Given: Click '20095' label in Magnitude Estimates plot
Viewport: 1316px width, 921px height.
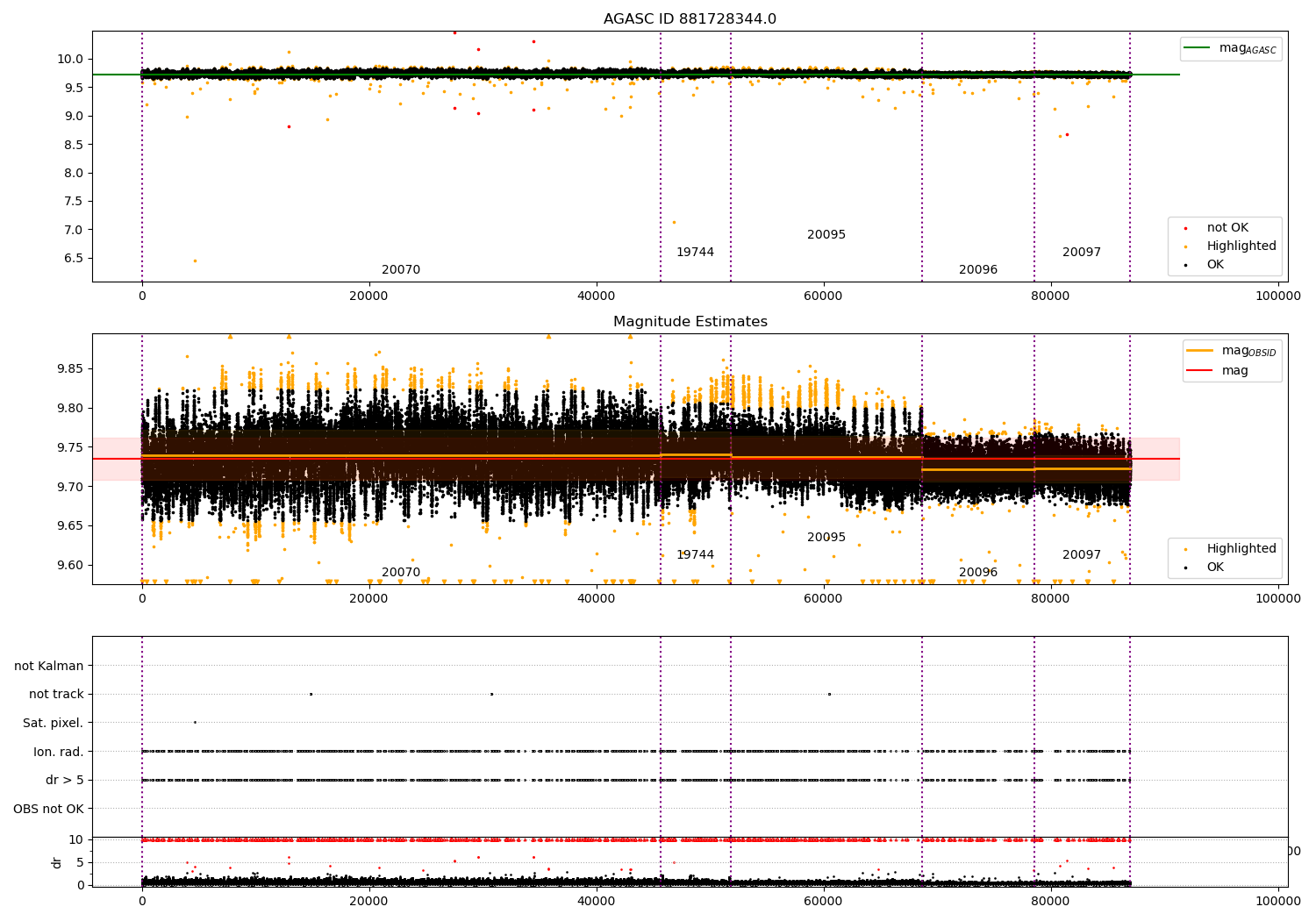Looking at the screenshot, I should coord(826,538).
